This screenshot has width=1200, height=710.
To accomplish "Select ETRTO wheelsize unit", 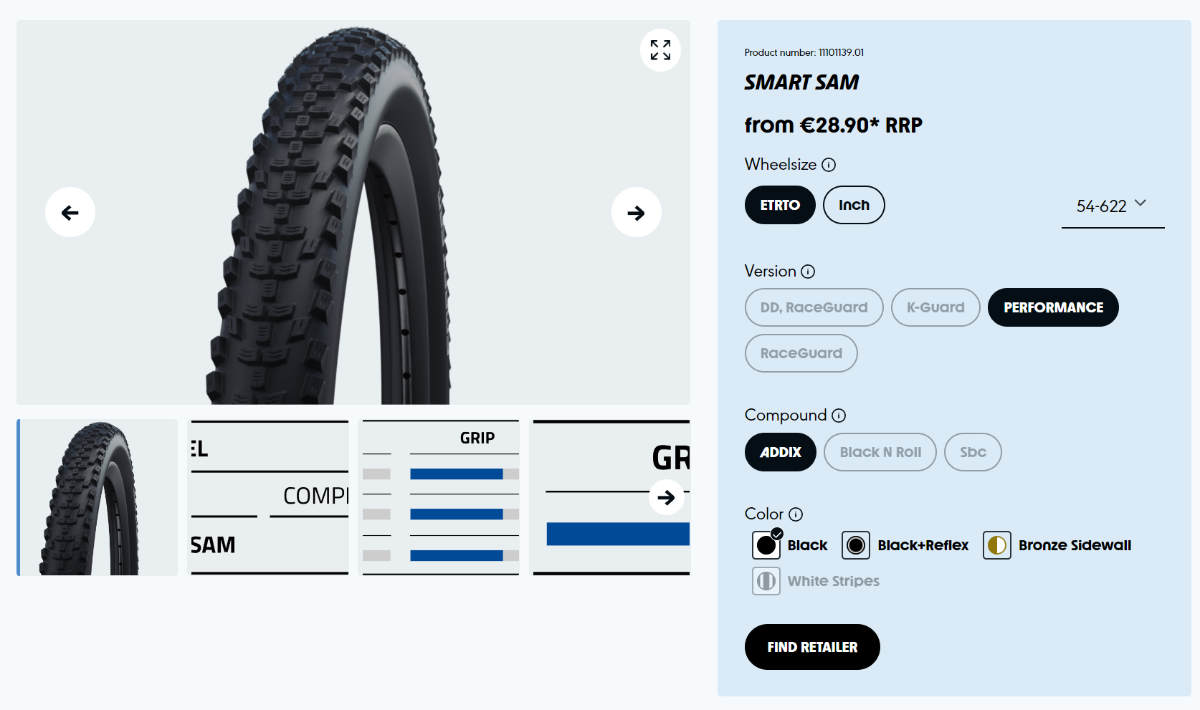I will 780,205.
